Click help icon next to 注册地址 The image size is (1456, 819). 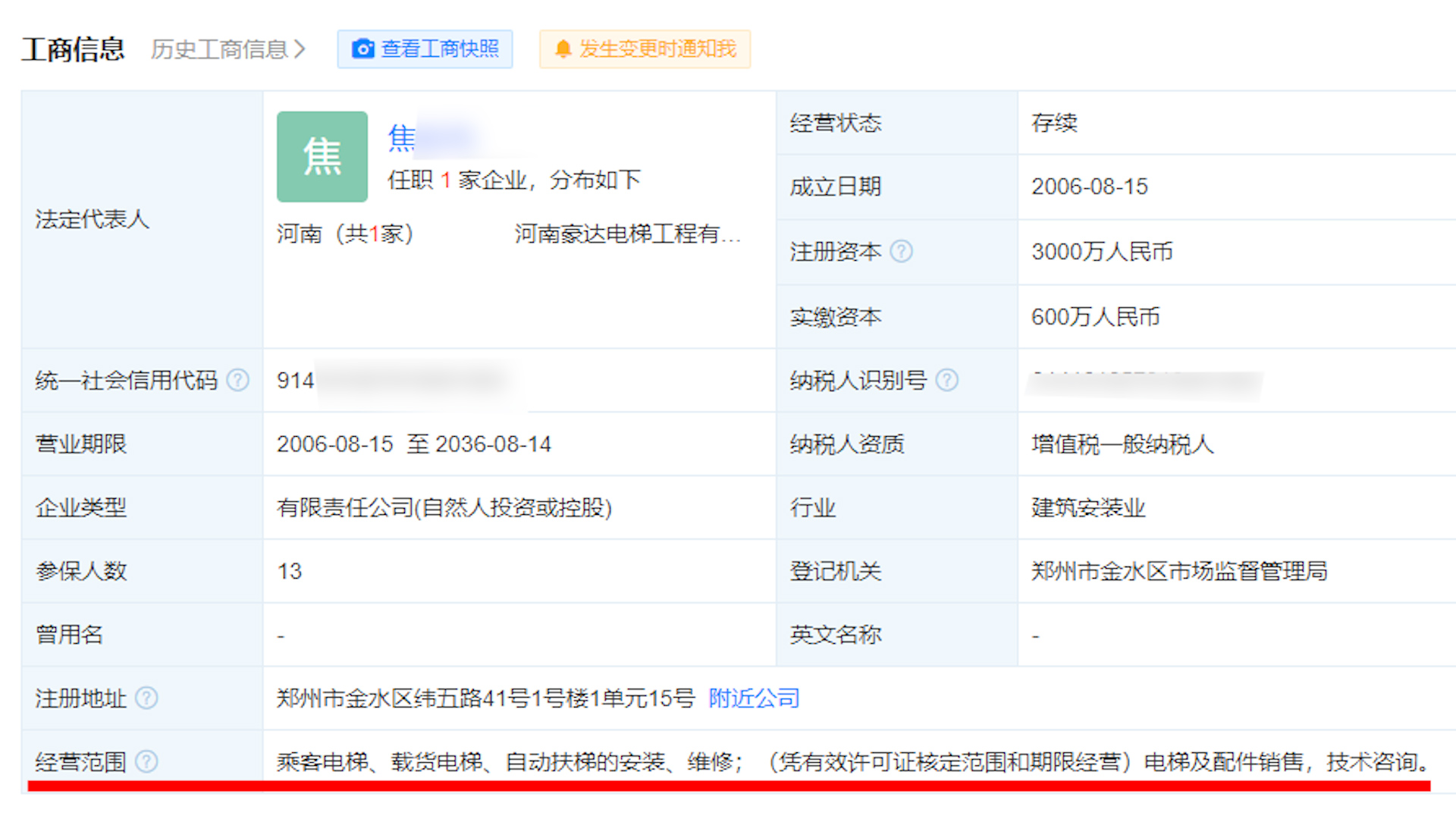point(146,698)
